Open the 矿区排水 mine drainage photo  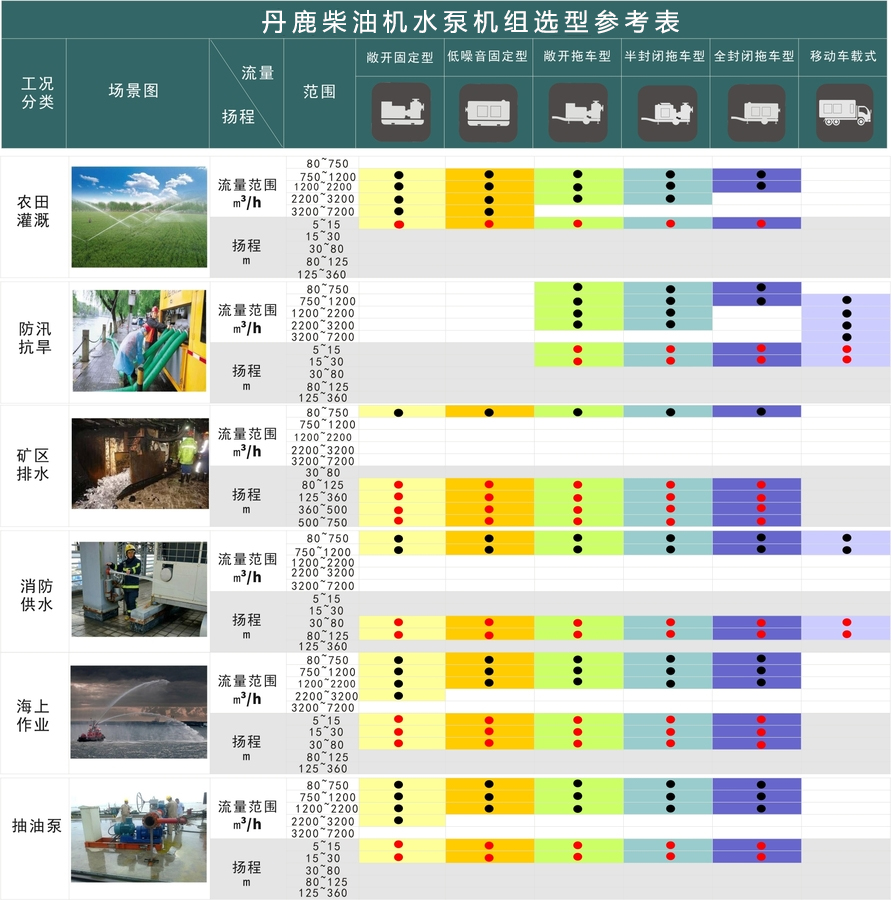click(x=140, y=463)
